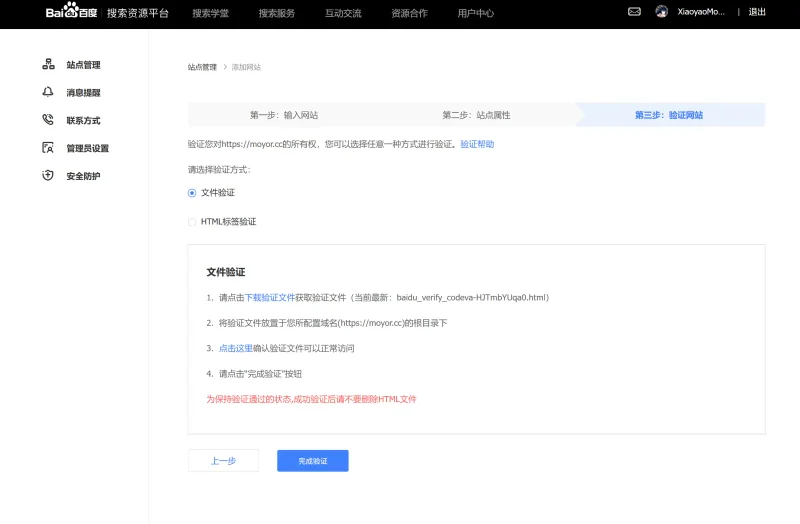Open XiaoyaoMo... username menu
Viewport: 800px width, 524px height.
(x=701, y=12)
